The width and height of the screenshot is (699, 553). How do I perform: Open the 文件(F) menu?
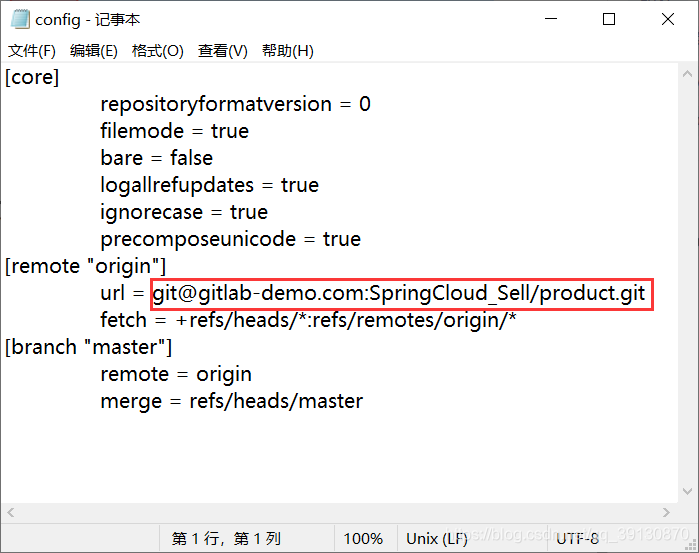point(32,51)
